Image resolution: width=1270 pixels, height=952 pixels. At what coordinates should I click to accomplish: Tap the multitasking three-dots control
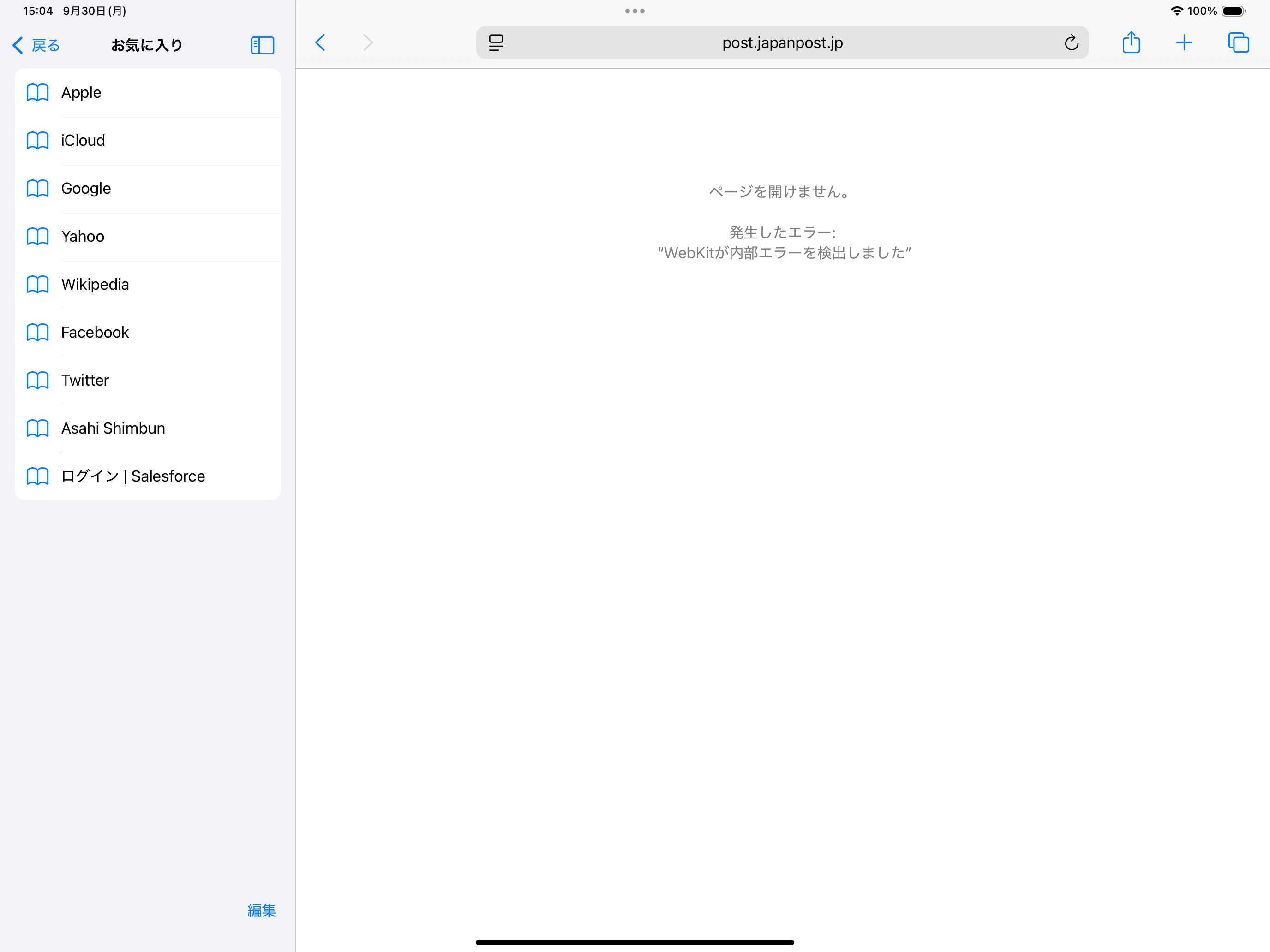(x=635, y=11)
